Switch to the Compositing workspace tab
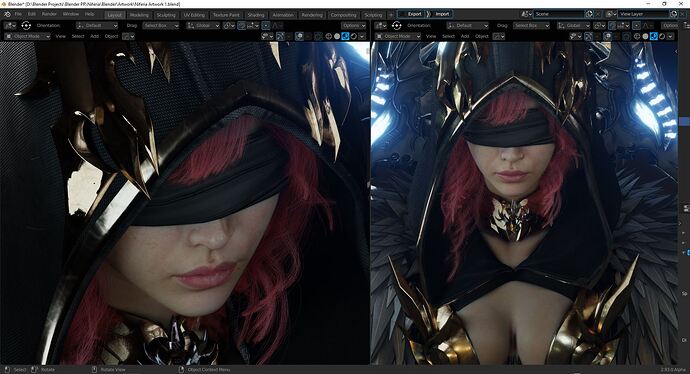Screen dimensions: 690x374 (343, 15)
